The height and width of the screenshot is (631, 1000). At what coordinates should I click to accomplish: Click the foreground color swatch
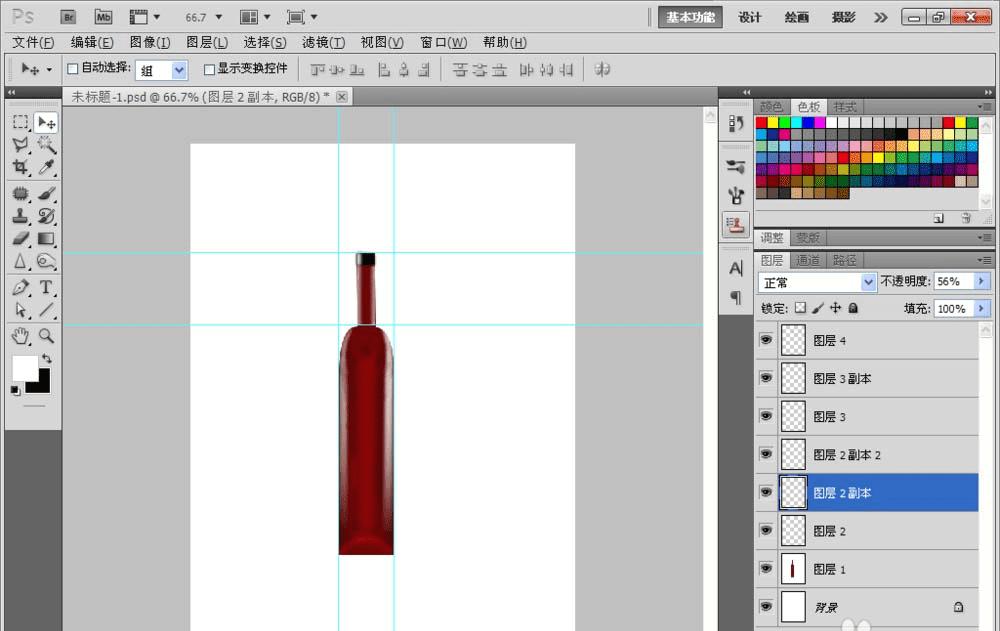click(24, 367)
